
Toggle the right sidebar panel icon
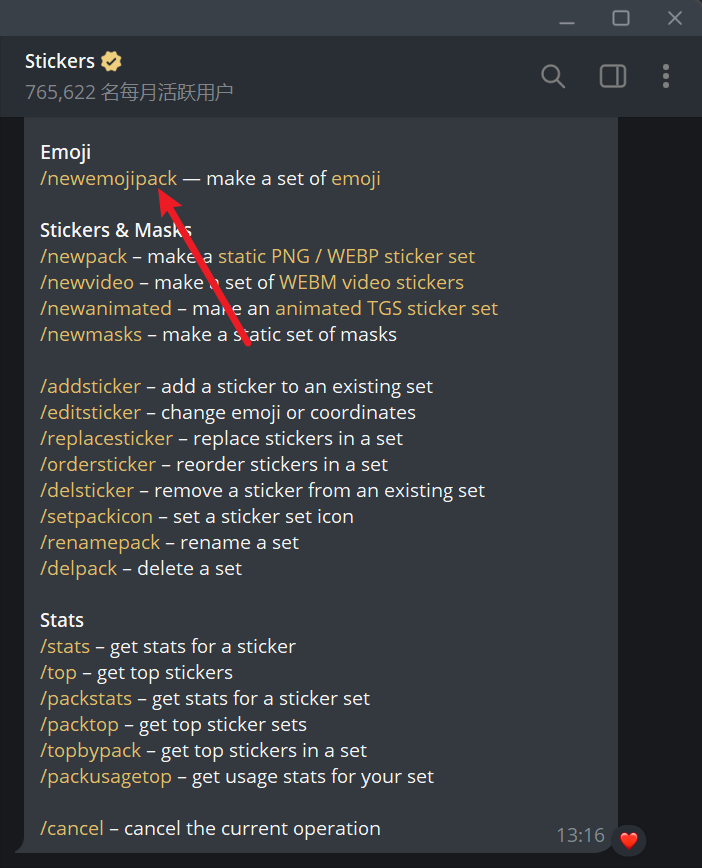612,76
